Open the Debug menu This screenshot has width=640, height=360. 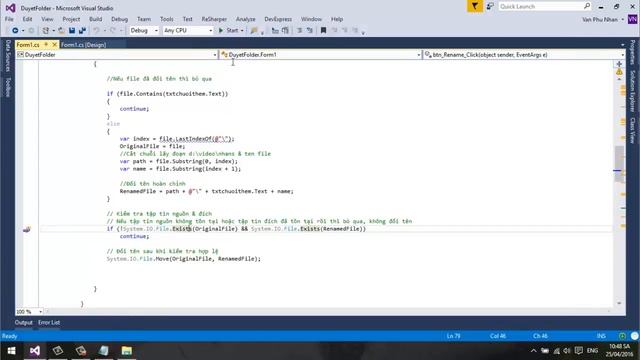[120, 19]
